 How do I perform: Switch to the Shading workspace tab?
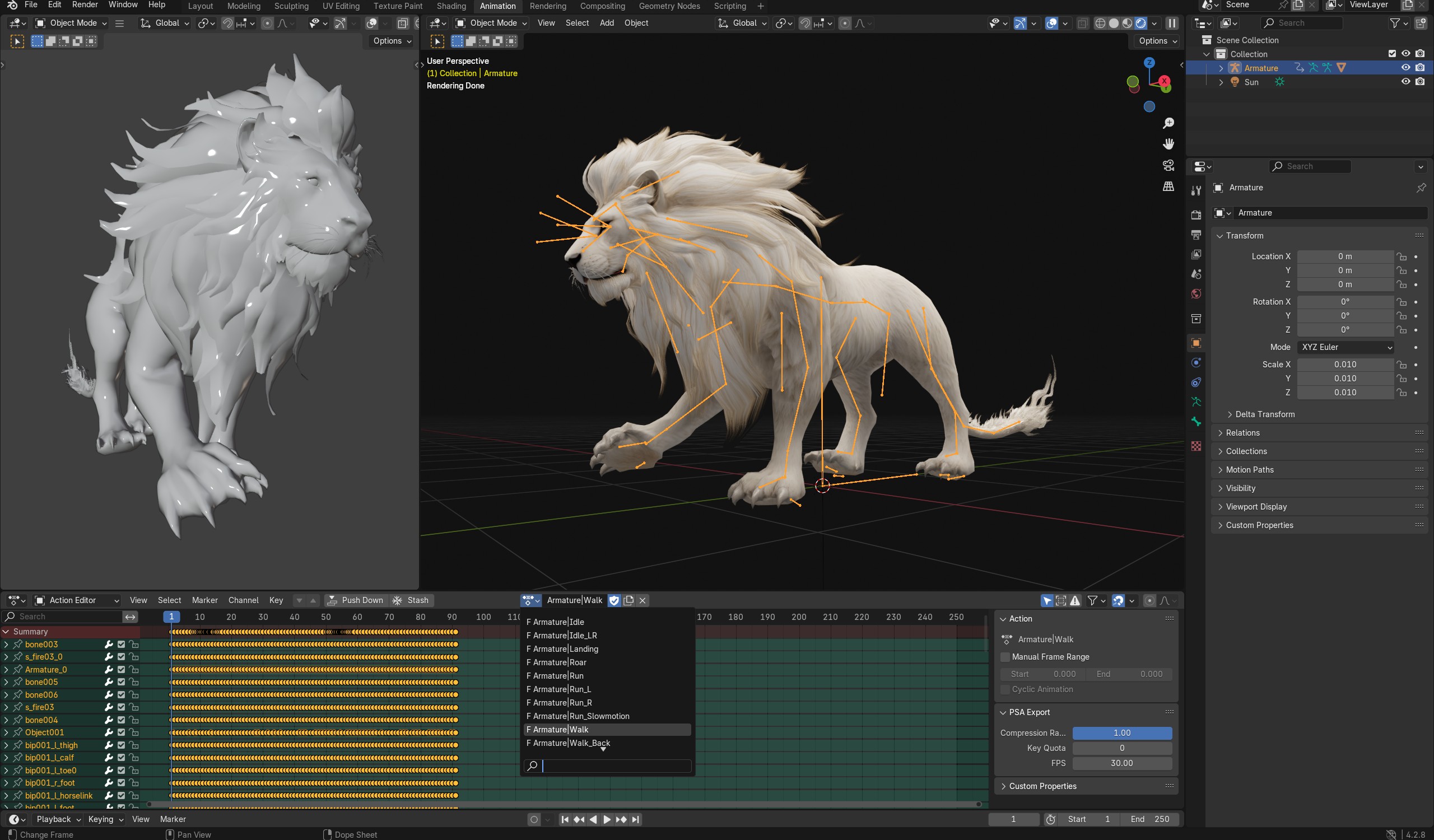pyautogui.click(x=451, y=6)
